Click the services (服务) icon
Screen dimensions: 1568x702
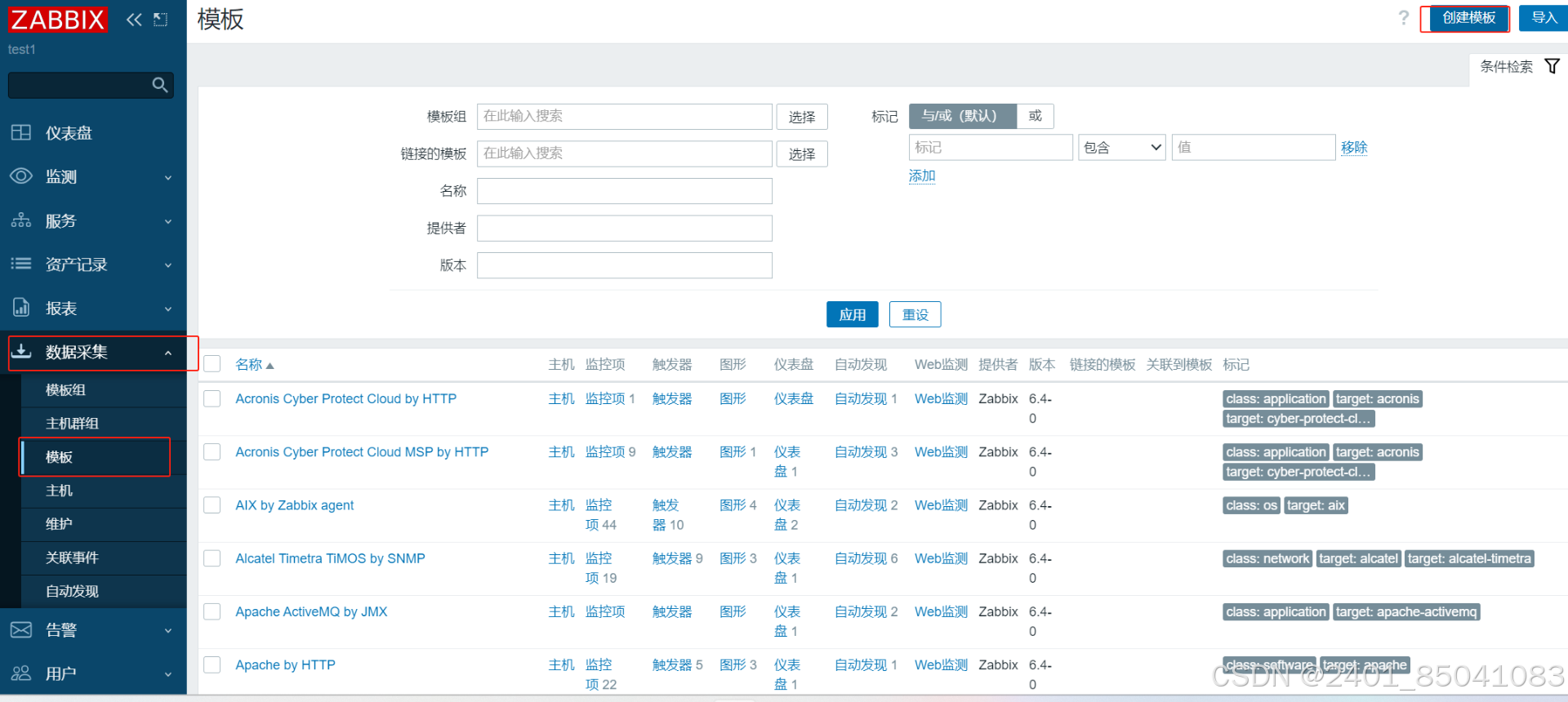pos(21,220)
